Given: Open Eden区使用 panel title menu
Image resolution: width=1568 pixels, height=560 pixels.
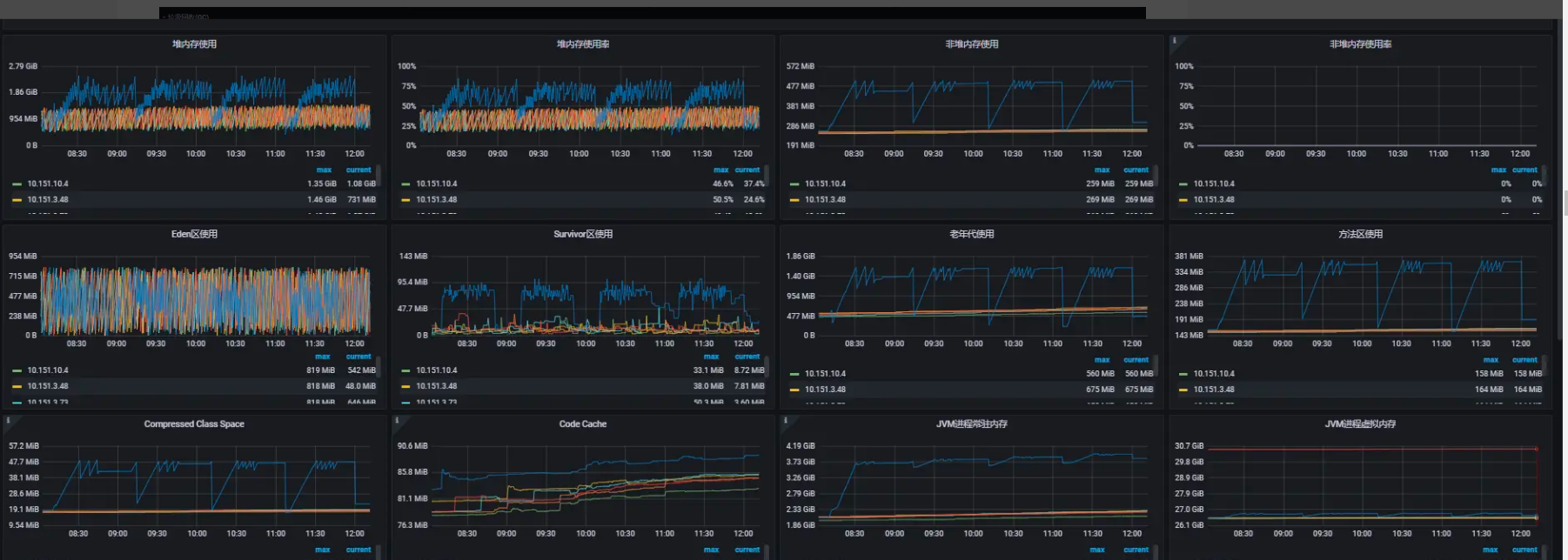Looking at the screenshot, I should pos(194,234).
